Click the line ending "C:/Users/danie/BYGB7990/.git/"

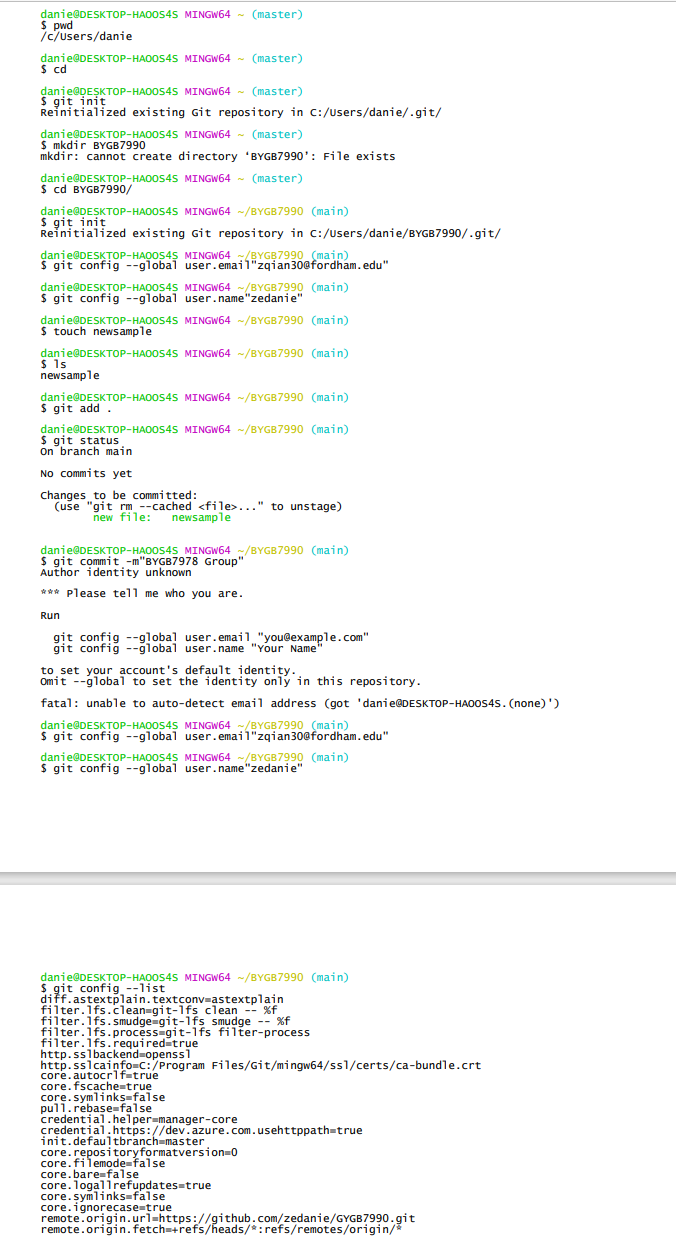tap(270, 233)
